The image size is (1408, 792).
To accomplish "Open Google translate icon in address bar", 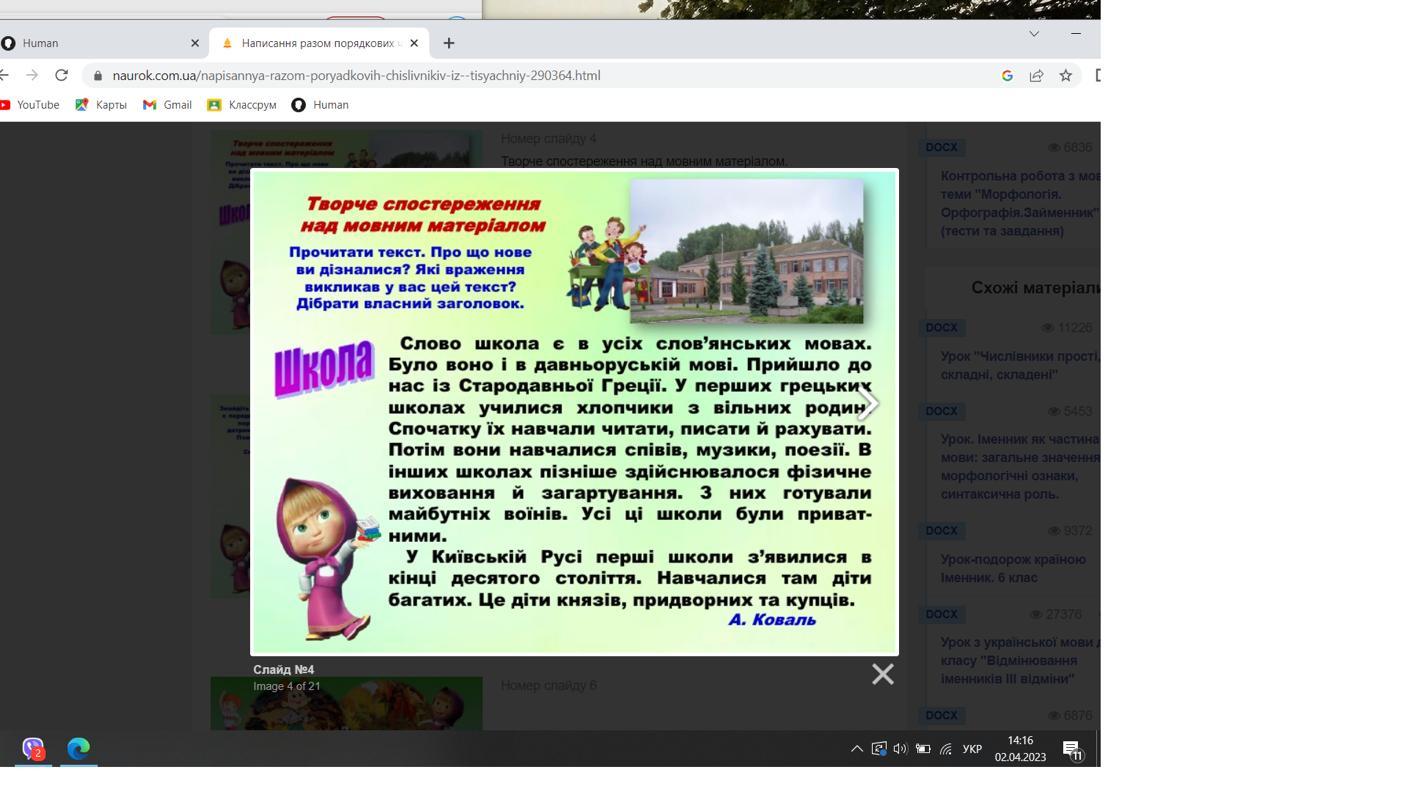I will tap(1007, 75).
